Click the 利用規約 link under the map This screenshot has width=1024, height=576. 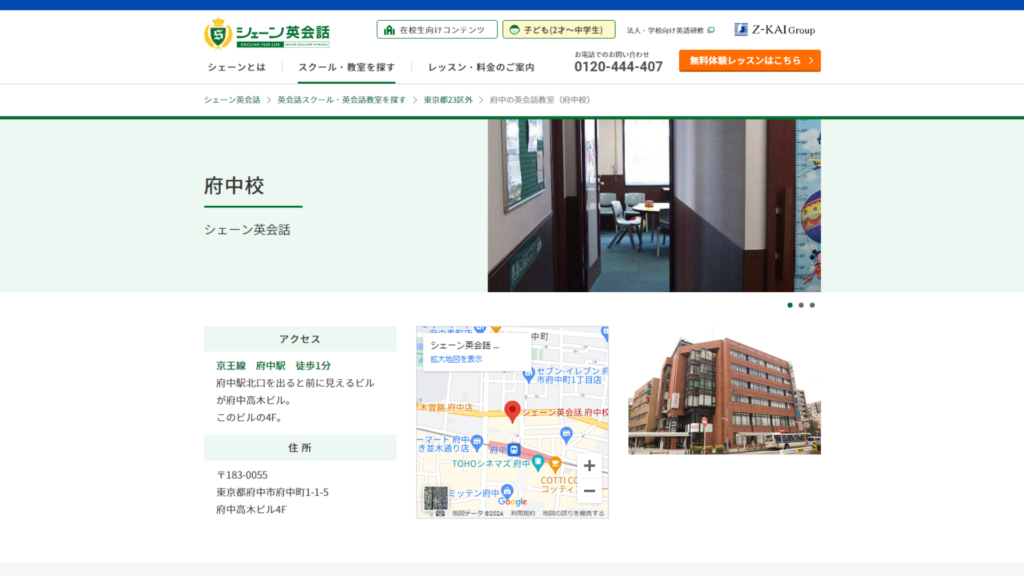(522, 513)
